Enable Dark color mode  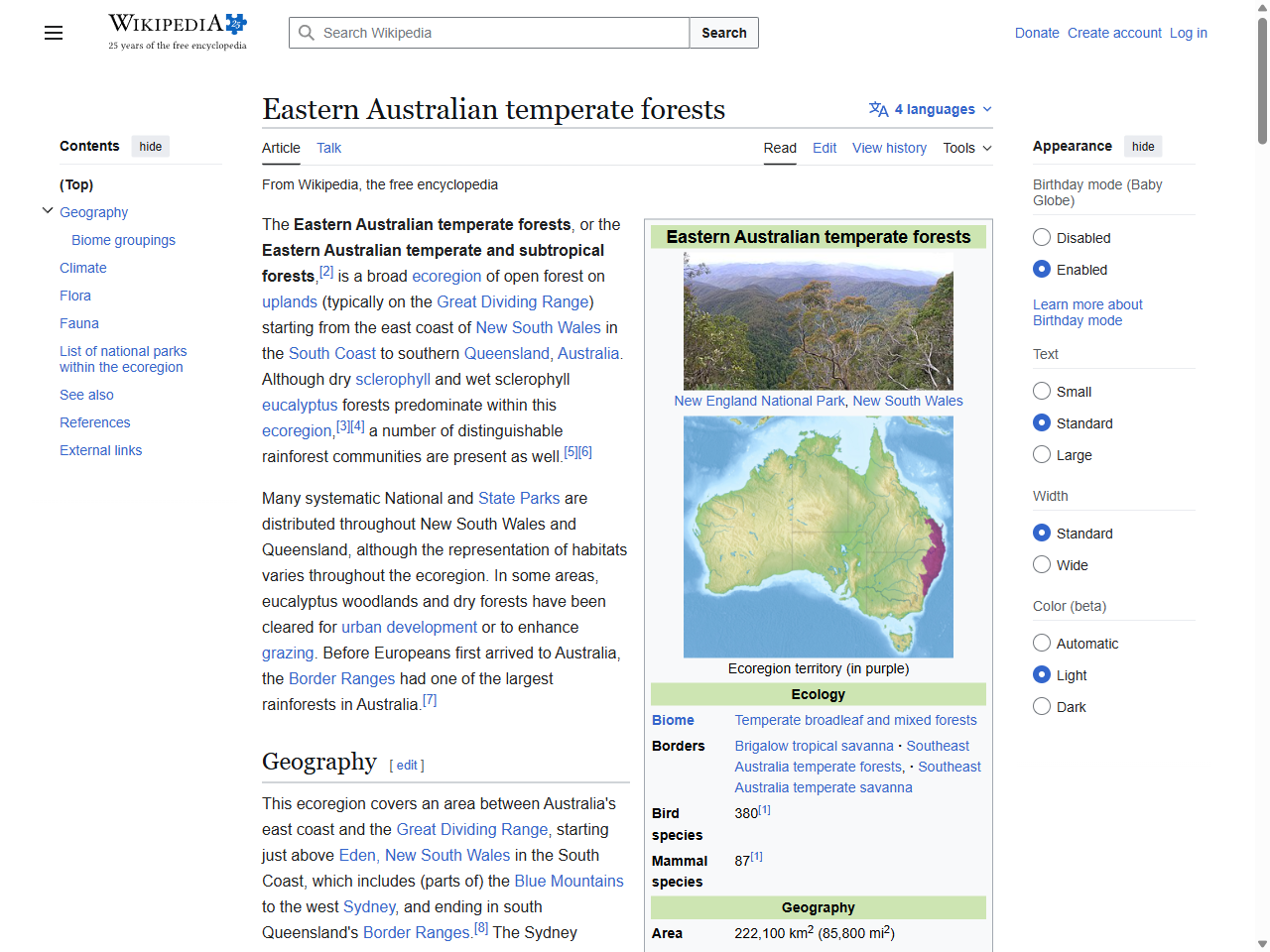point(1042,706)
